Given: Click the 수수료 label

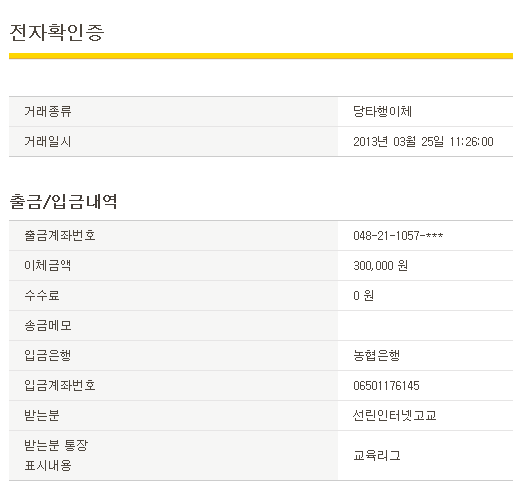Looking at the screenshot, I should click(42, 295).
